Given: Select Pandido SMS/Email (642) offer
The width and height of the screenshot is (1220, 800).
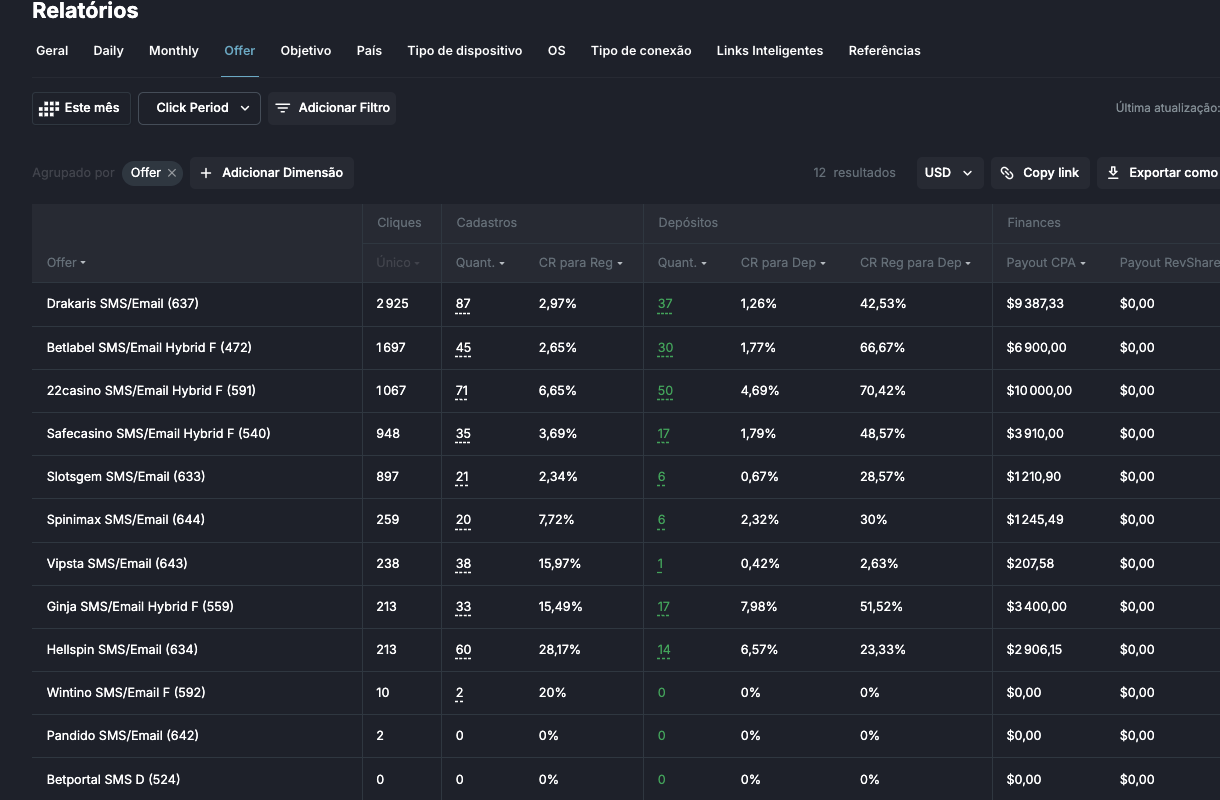Looking at the screenshot, I should click(x=123, y=736).
